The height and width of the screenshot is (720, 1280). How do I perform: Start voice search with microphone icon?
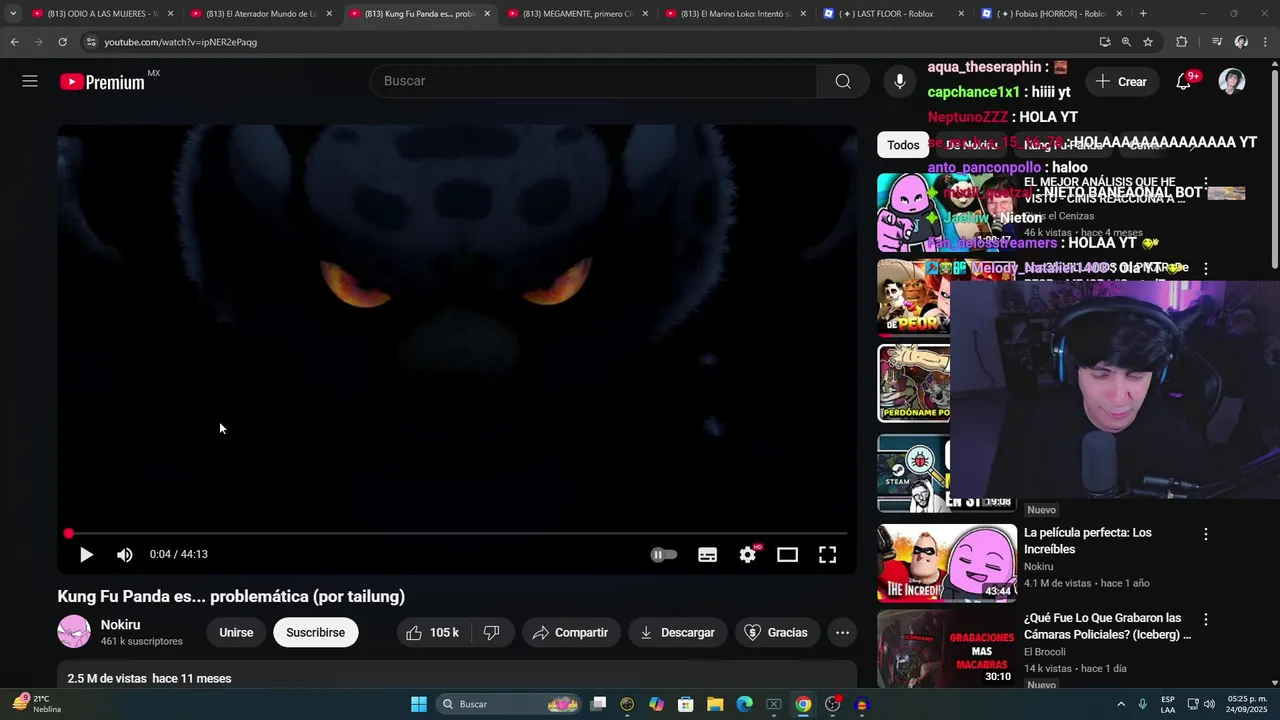click(x=900, y=81)
